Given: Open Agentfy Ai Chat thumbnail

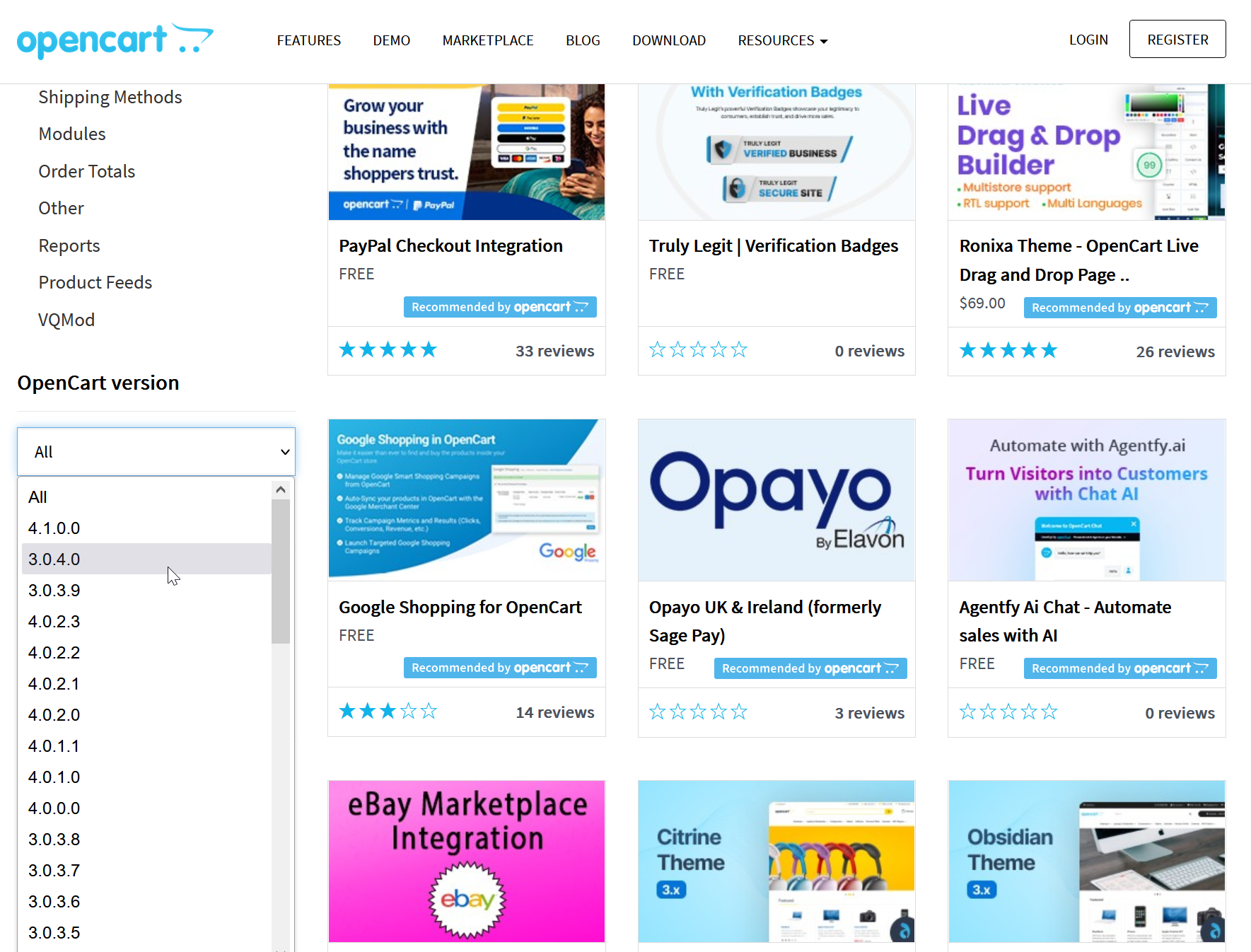Looking at the screenshot, I should [x=1087, y=500].
